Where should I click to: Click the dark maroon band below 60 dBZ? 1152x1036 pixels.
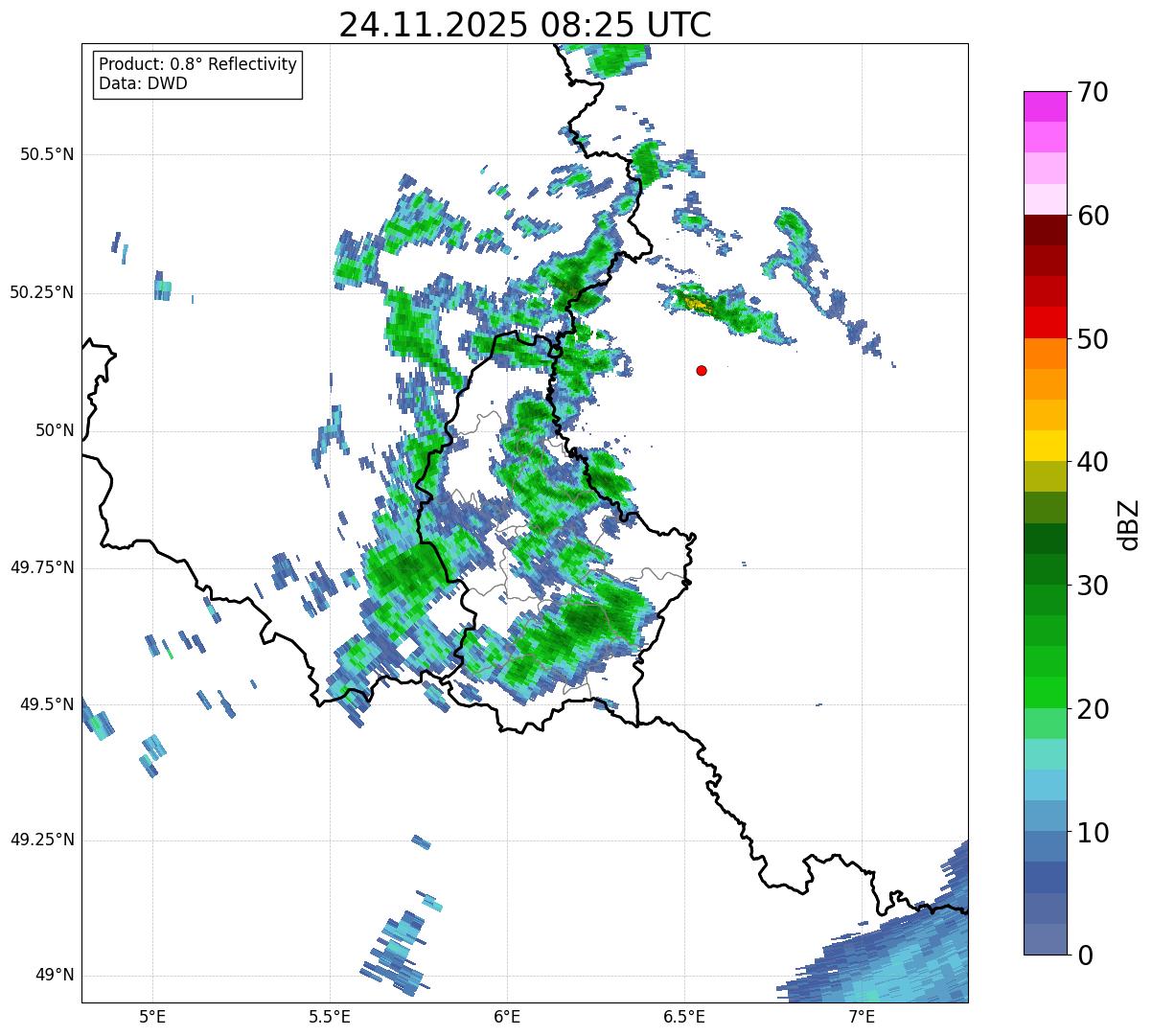pyautogui.click(x=1046, y=230)
